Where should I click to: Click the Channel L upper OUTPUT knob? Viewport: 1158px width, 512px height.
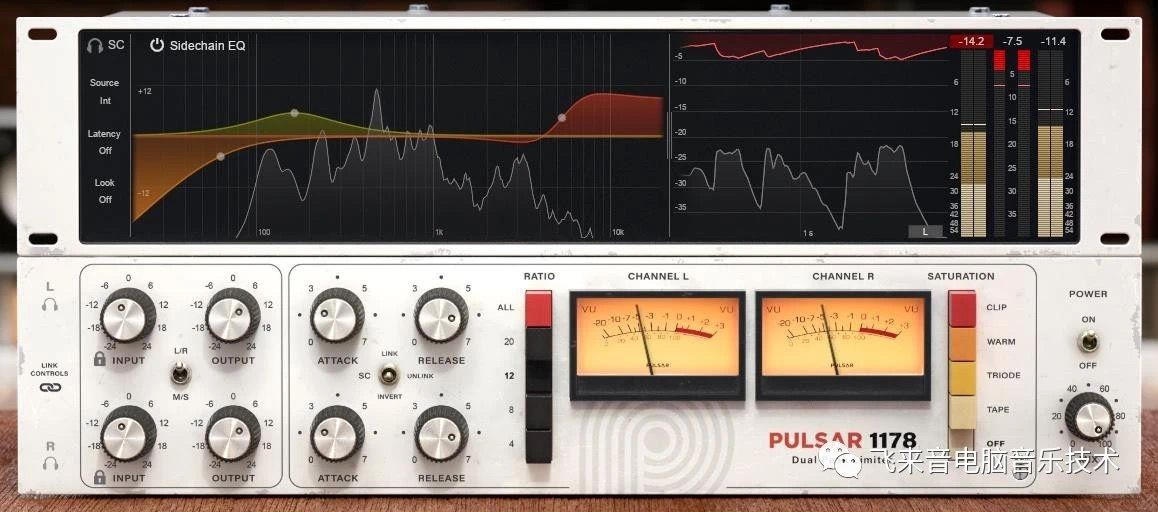click(233, 316)
